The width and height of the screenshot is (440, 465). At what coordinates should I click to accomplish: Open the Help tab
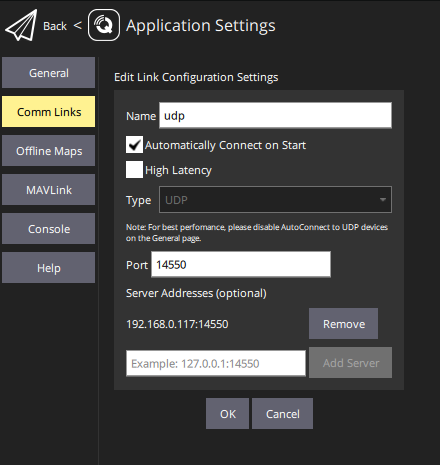49,268
